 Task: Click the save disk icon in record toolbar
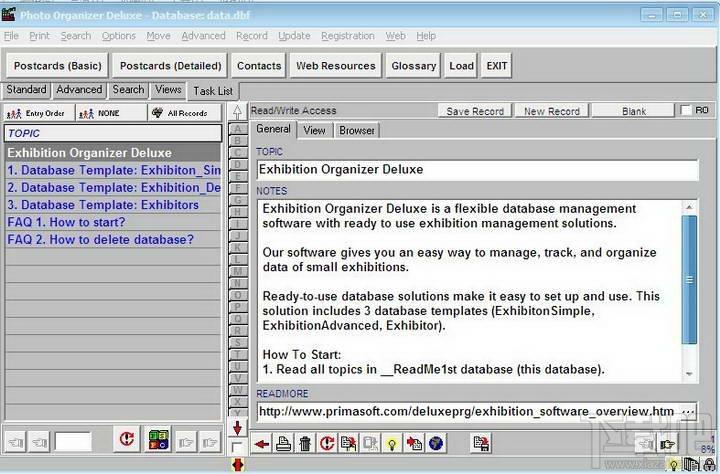pos(481,444)
